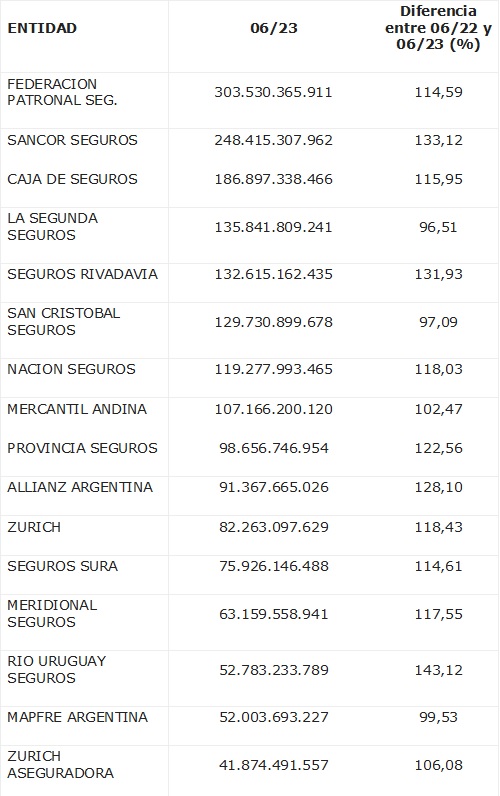Viewport: 500px width, 796px height.
Task: Click value 303.530.365.911 in first row
Action: coord(274,92)
